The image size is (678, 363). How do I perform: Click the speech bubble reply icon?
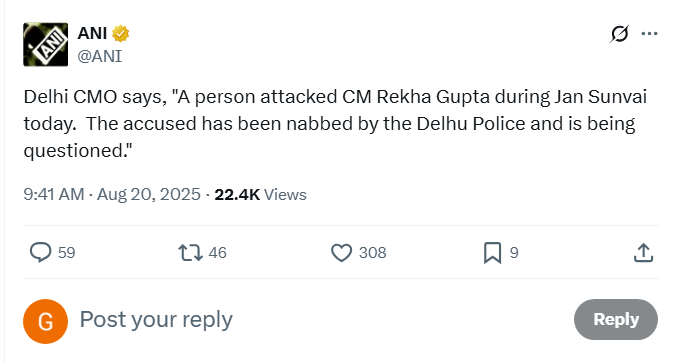[40, 252]
